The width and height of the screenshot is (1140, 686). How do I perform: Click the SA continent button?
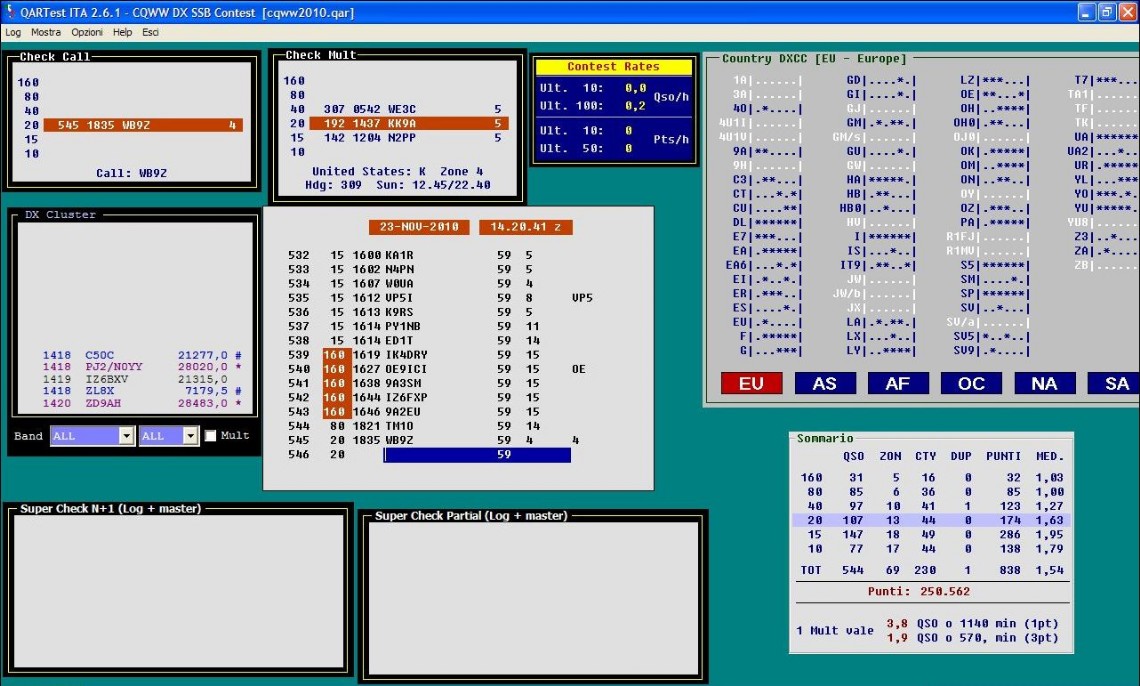pyautogui.click(x=1115, y=383)
